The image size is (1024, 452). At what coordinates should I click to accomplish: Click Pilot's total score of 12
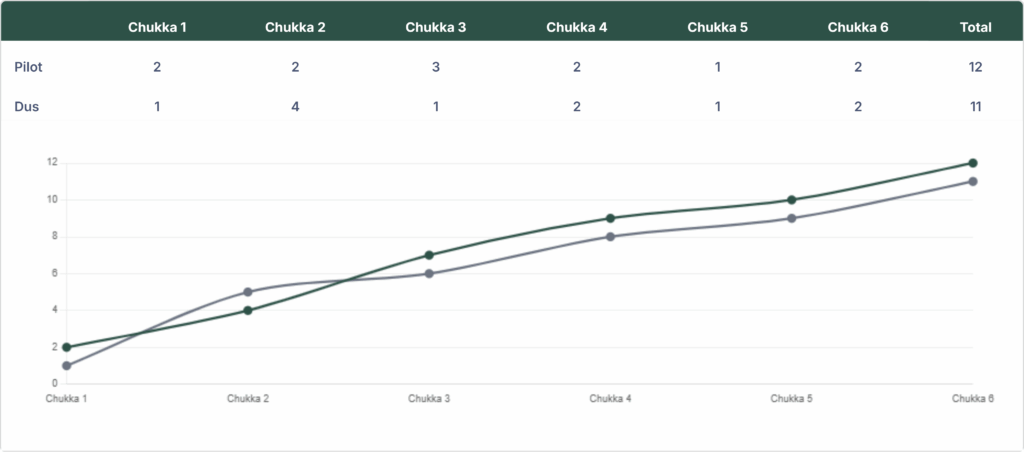(x=975, y=67)
